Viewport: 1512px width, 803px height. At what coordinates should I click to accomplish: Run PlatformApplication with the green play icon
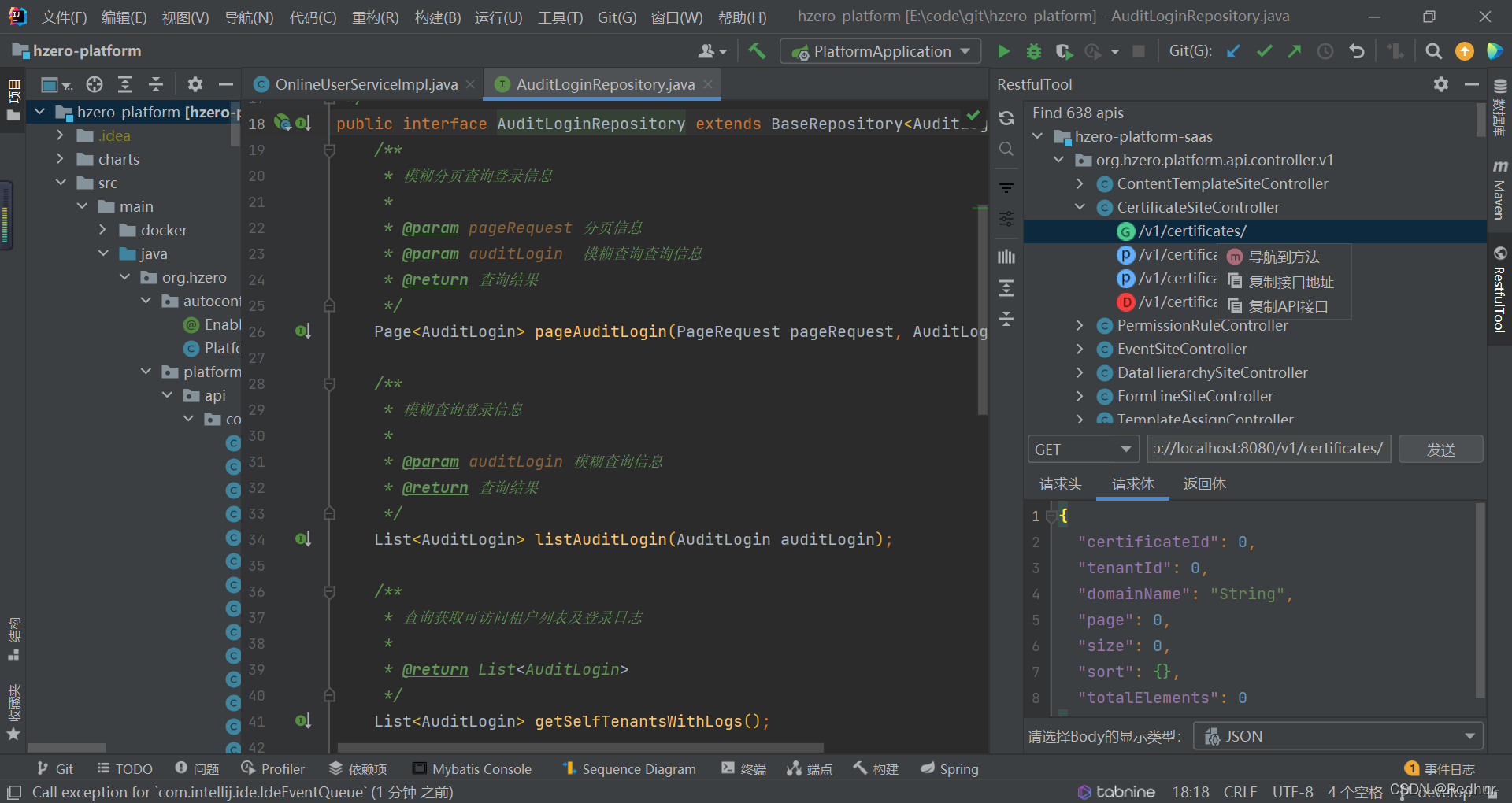(x=1003, y=51)
